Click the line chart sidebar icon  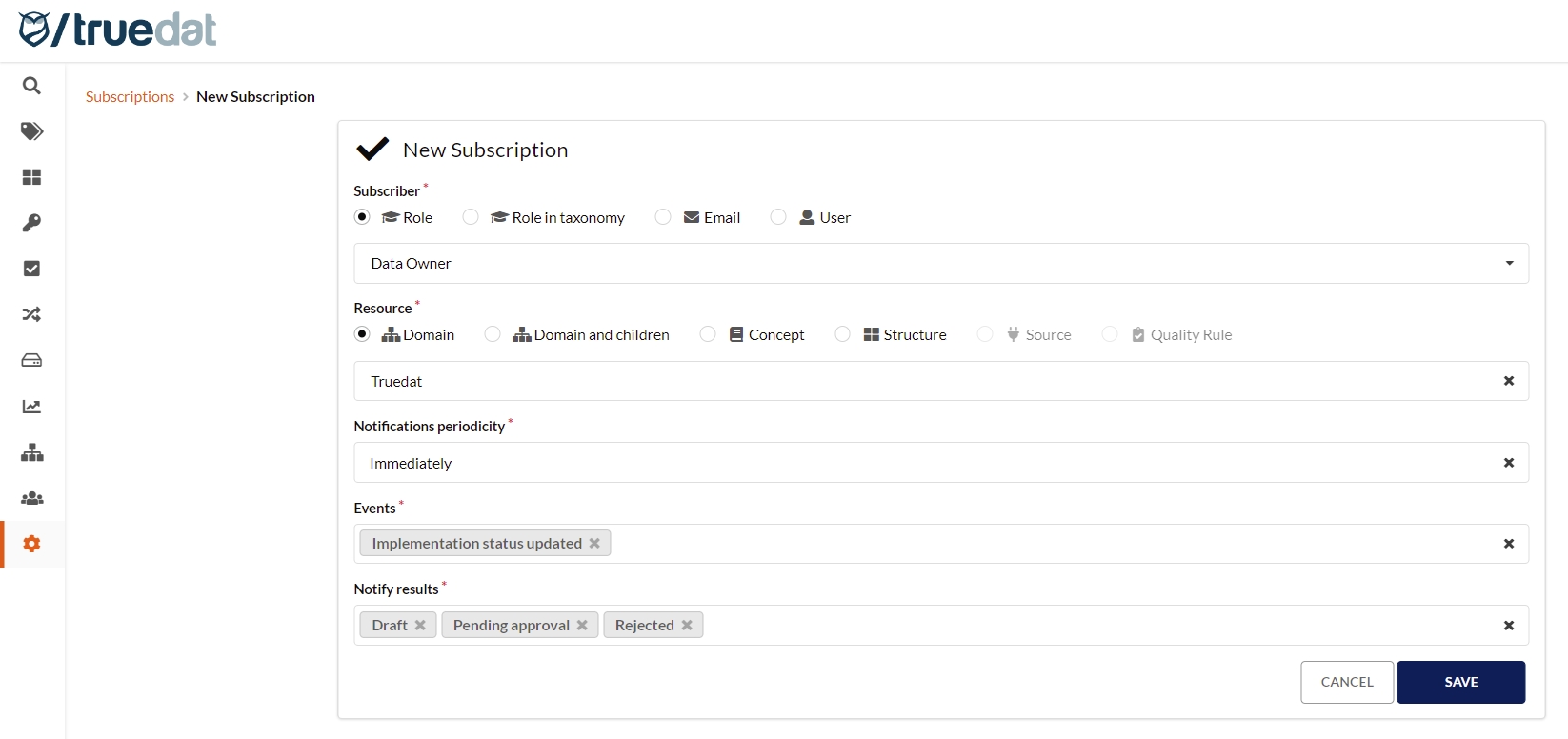click(x=31, y=407)
